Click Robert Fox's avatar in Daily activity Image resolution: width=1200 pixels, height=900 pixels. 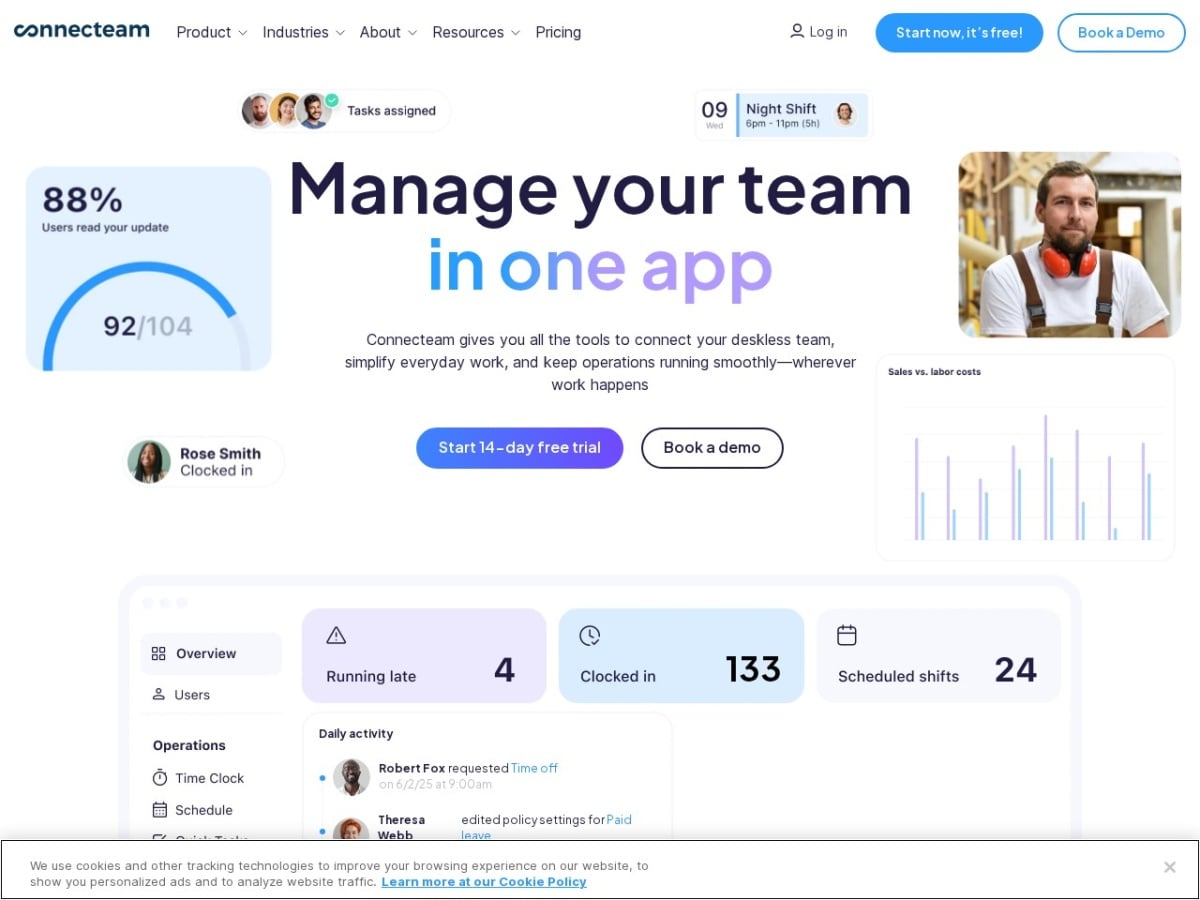(351, 776)
